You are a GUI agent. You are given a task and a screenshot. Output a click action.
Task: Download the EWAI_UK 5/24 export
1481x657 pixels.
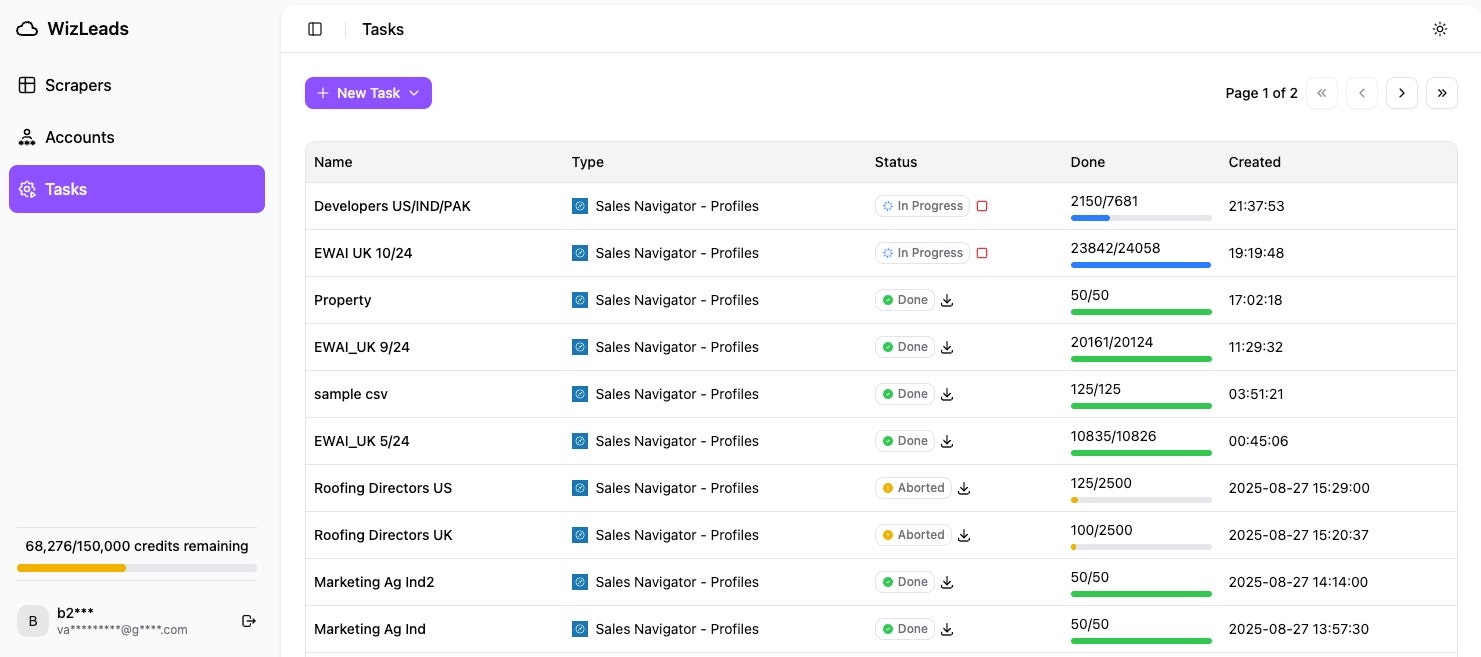[947, 441]
